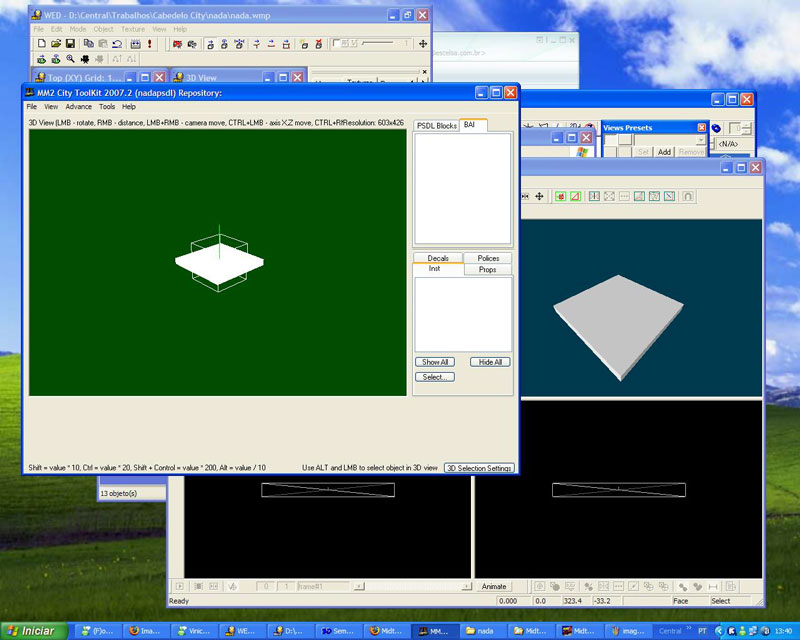Open the Polices tab

pyautogui.click(x=487, y=258)
